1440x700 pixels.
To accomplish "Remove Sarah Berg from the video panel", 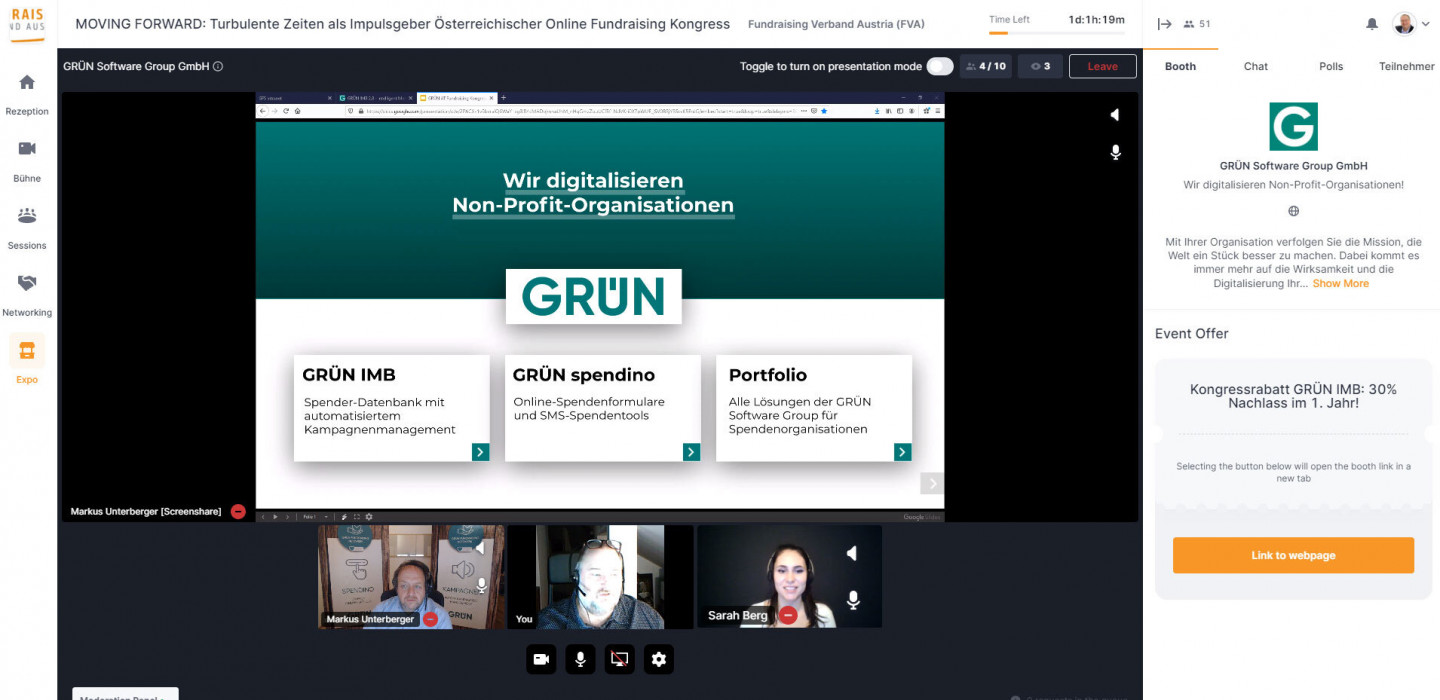I will [x=788, y=615].
